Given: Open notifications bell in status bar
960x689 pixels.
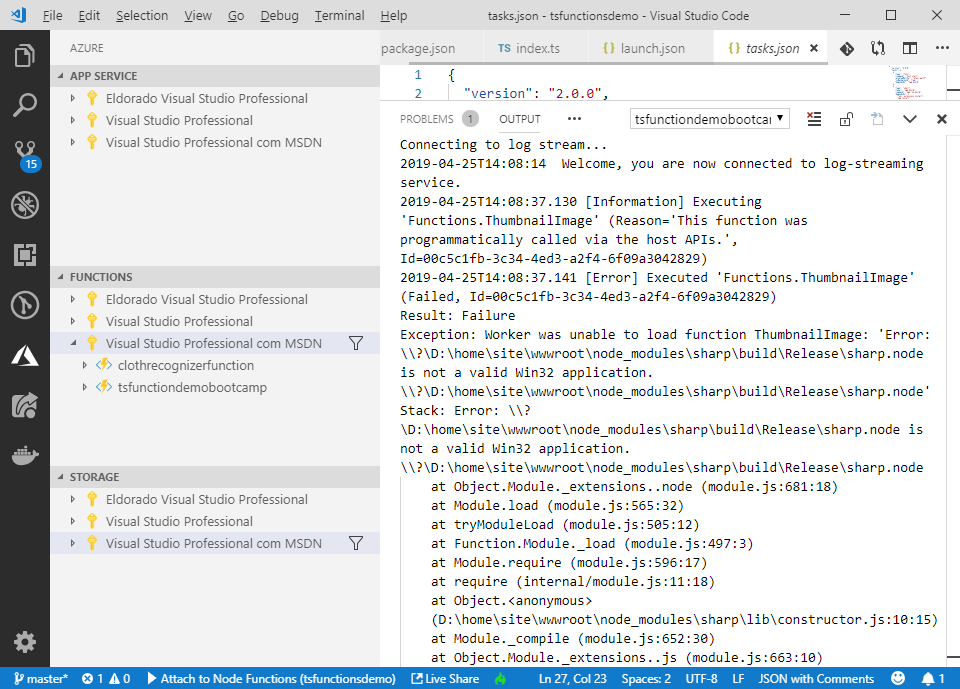Looking at the screenshot, I should [933, 679].
